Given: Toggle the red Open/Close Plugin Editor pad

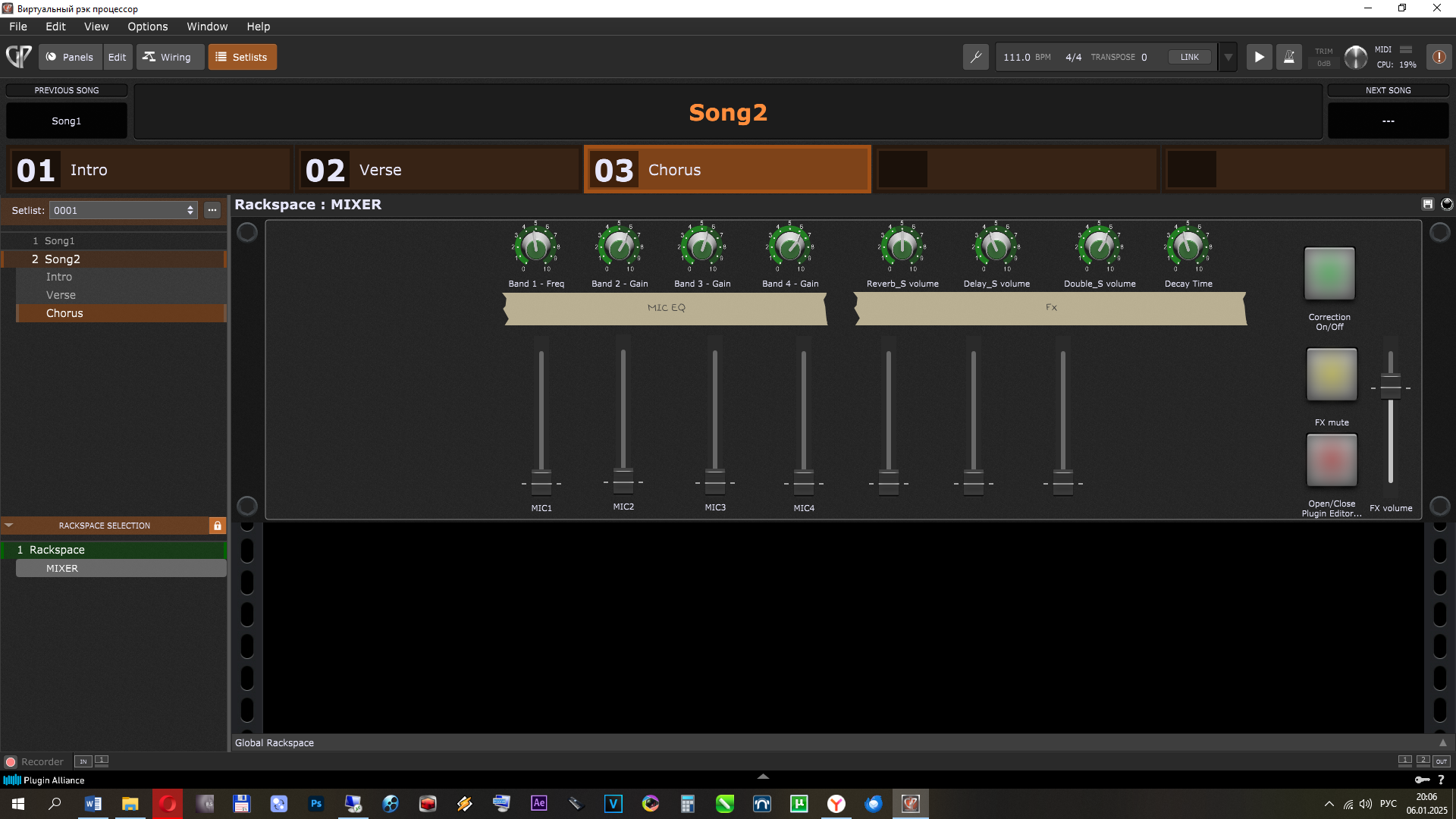Looking at the screenshot, I should click(x=1332, y=460).
